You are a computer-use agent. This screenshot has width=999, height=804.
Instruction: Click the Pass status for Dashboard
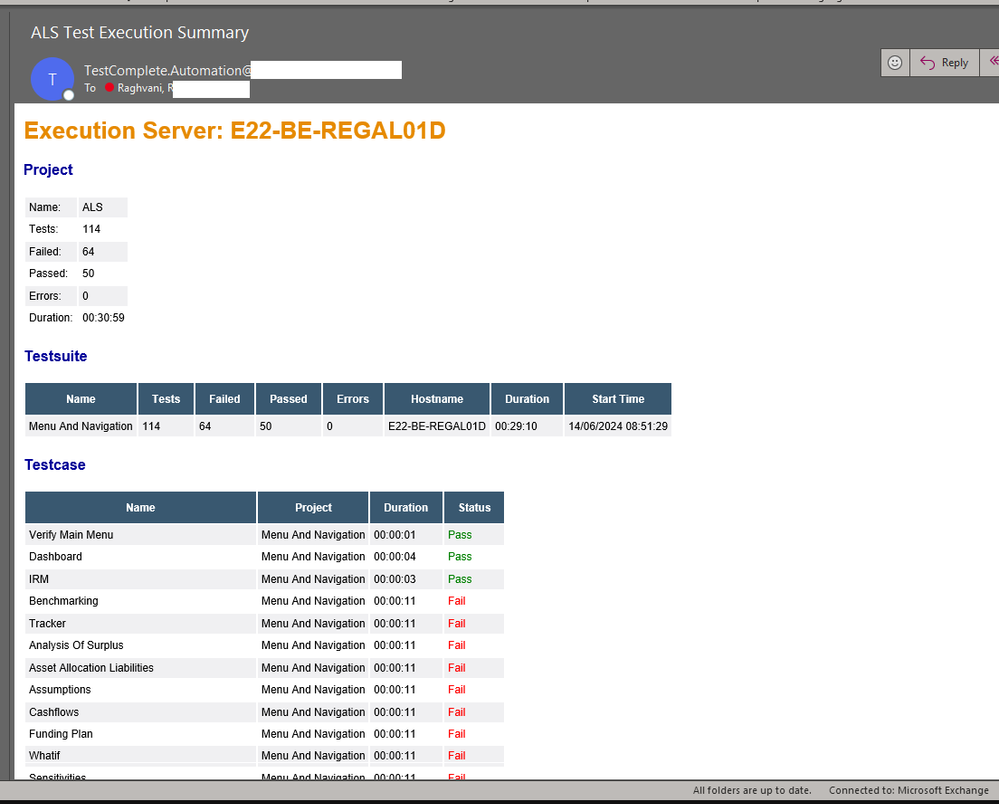click(459, 557)
